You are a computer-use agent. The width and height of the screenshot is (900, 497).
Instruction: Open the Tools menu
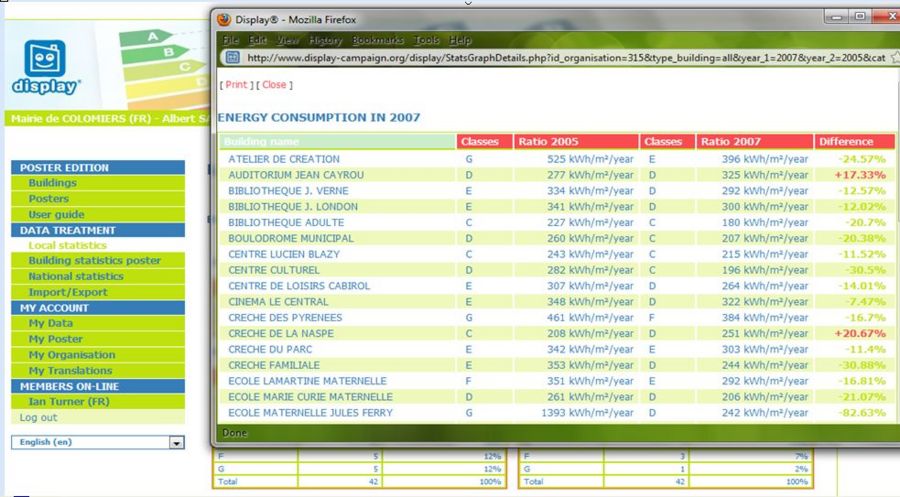427,40
